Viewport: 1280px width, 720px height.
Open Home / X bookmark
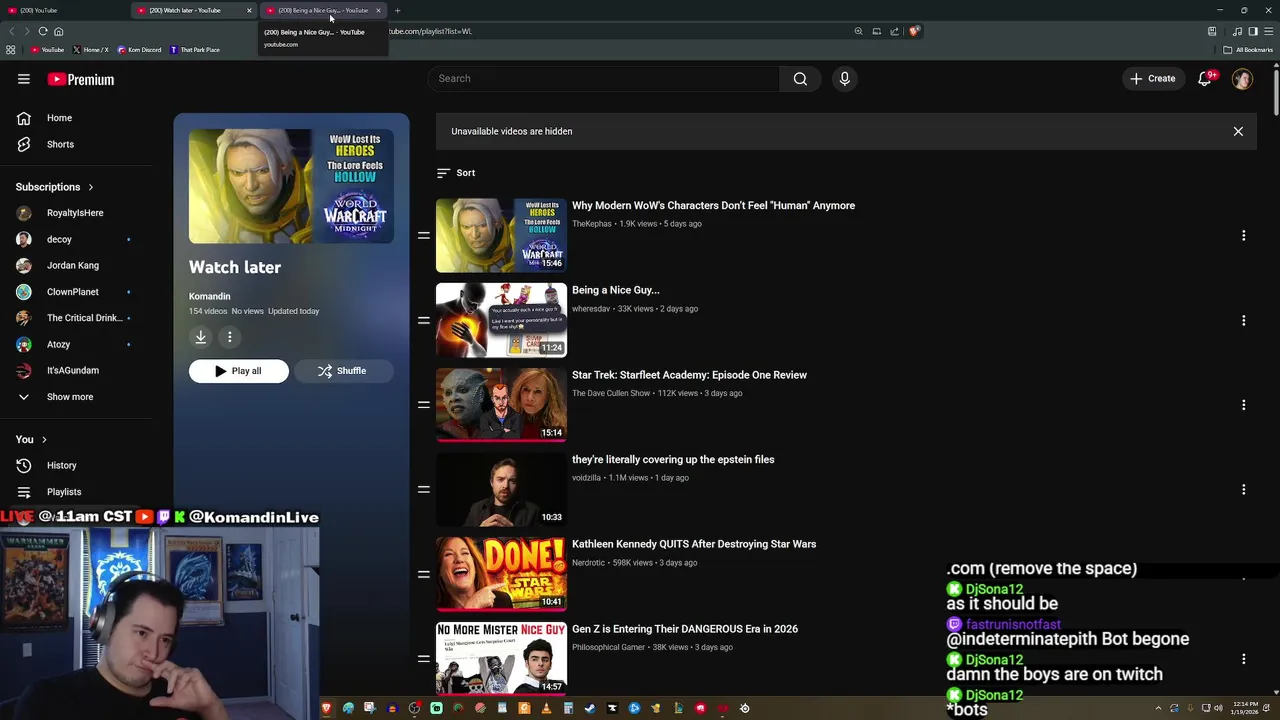[x=90, y=49]
